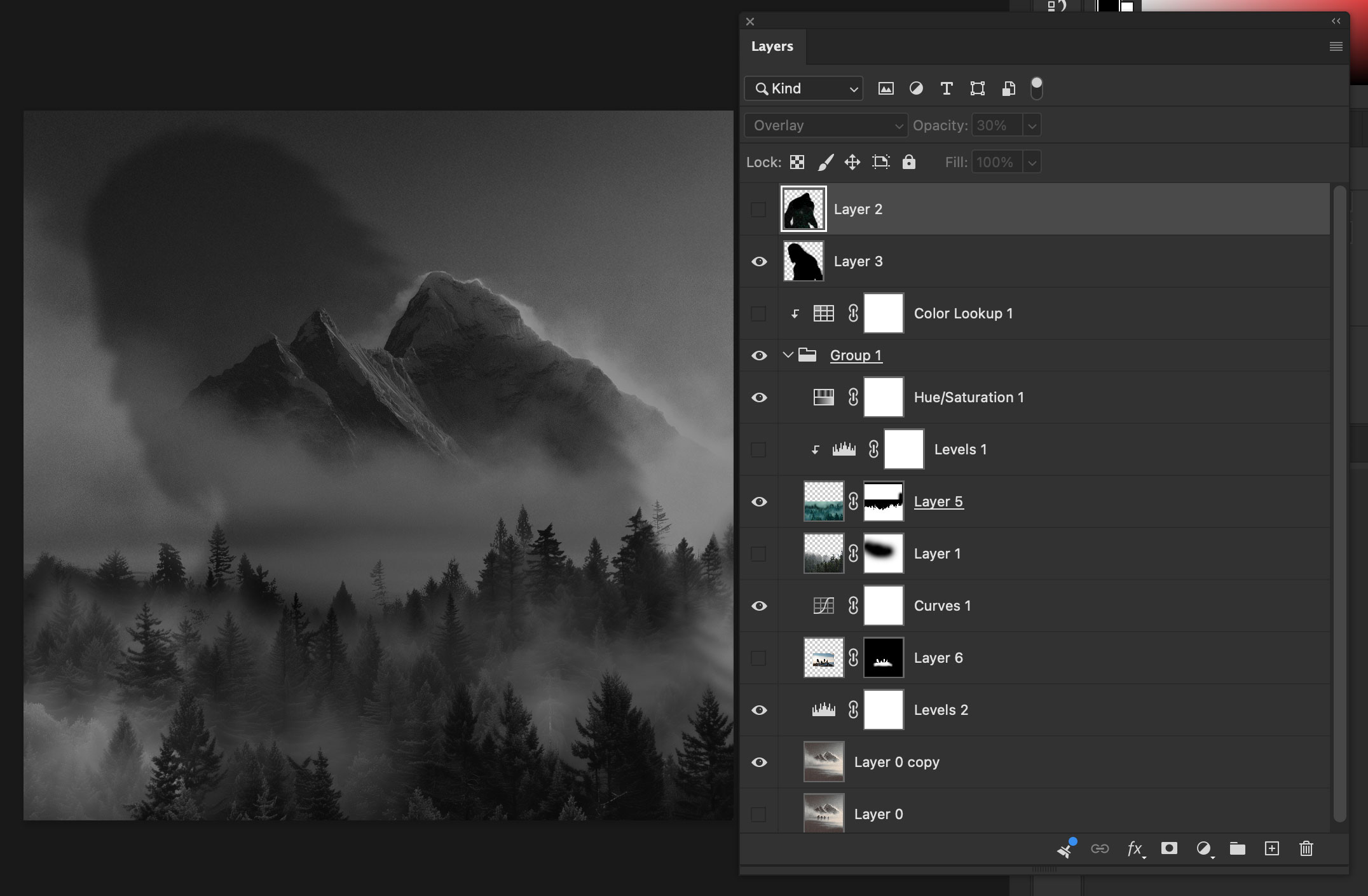Select the Layers tab
This screenshot has height=896, width=1368.
(x=772, y=46)
